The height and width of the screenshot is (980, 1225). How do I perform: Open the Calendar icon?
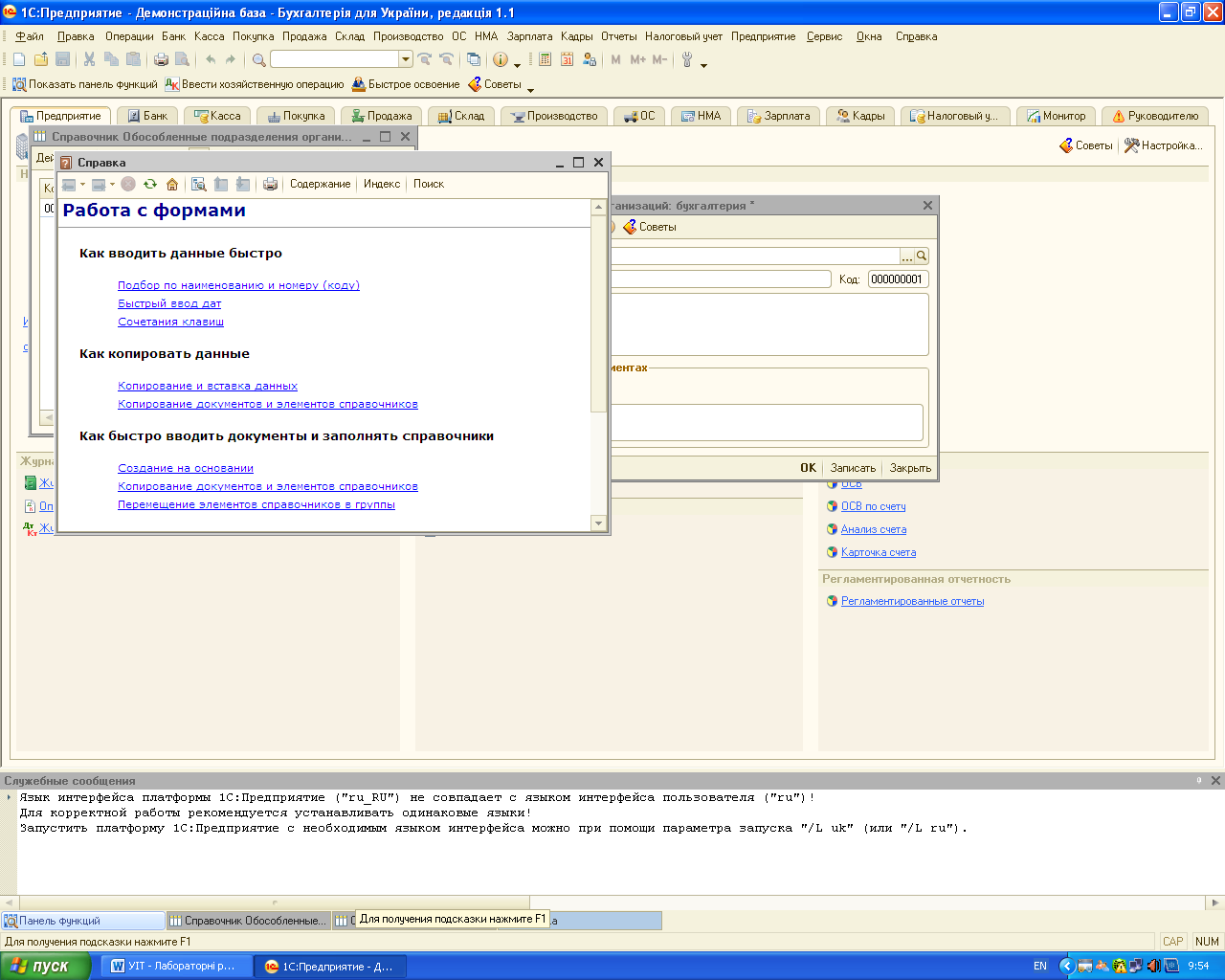(567, 59)
